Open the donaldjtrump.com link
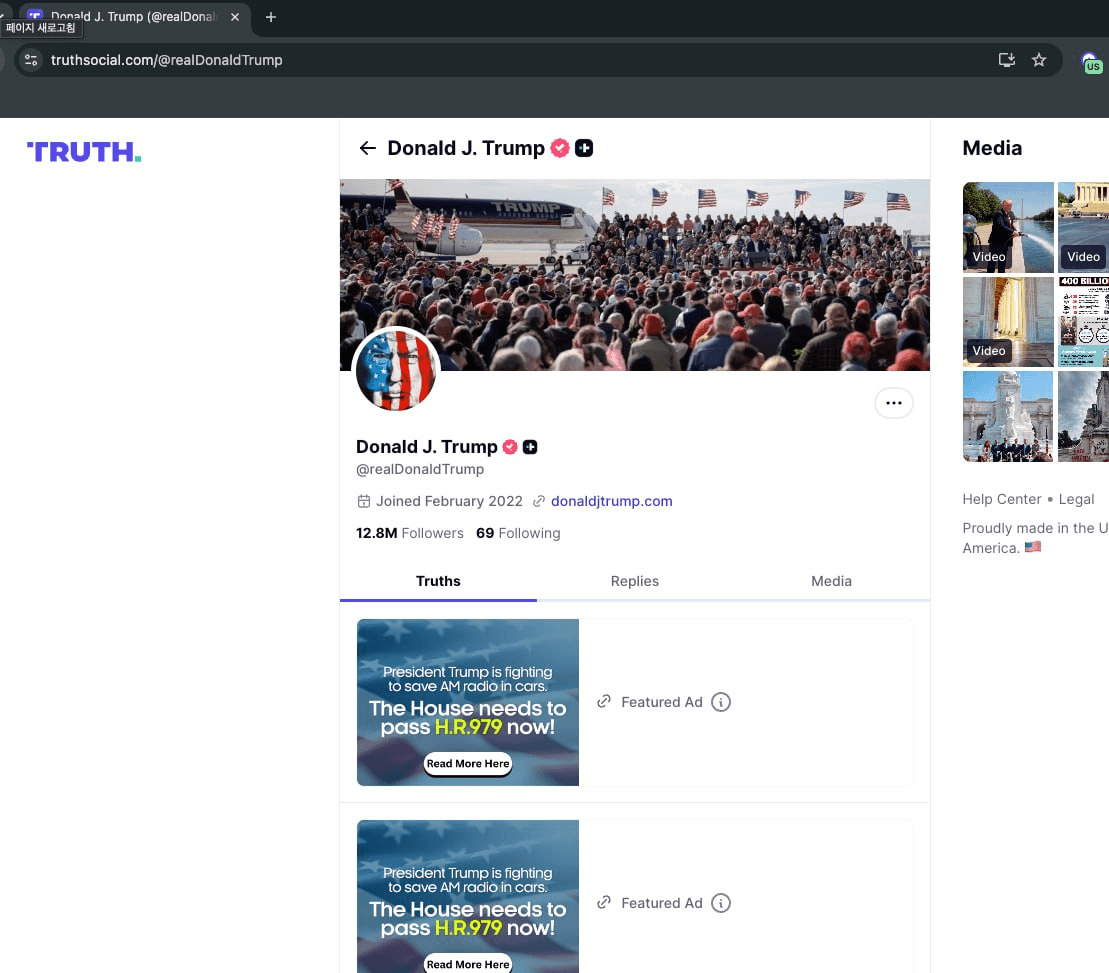Screen dimensions: 1109x973 [x=611, y=501]
